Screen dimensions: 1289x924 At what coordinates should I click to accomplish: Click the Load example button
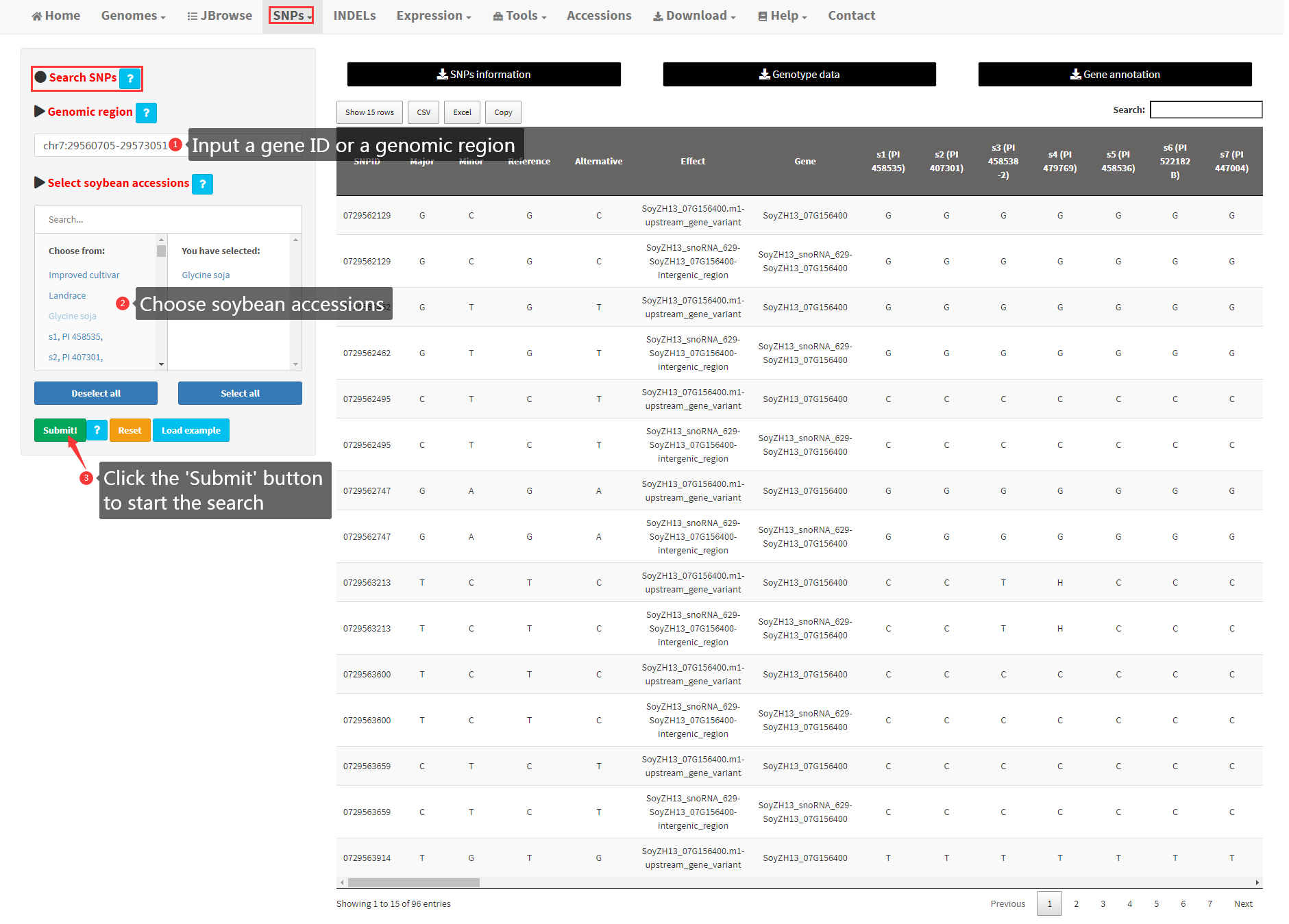(191, 430)
